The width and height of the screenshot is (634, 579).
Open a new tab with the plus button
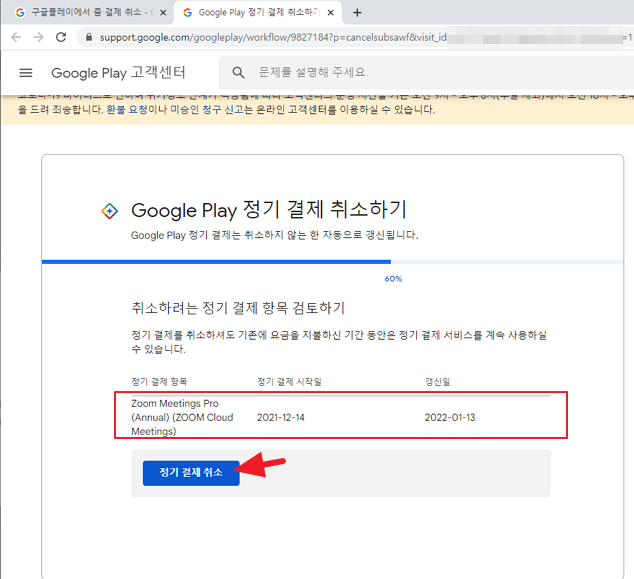357,13
